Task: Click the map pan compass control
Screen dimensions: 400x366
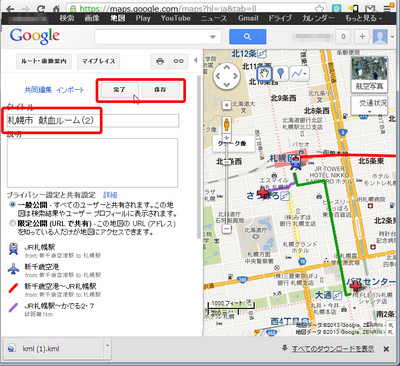Action: pos(227,76)
